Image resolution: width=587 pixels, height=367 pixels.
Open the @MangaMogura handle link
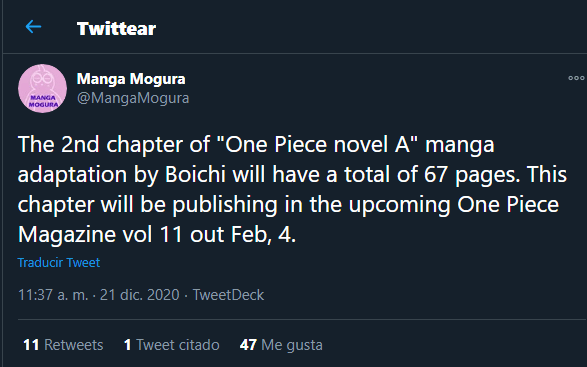(x=133, y=98)
